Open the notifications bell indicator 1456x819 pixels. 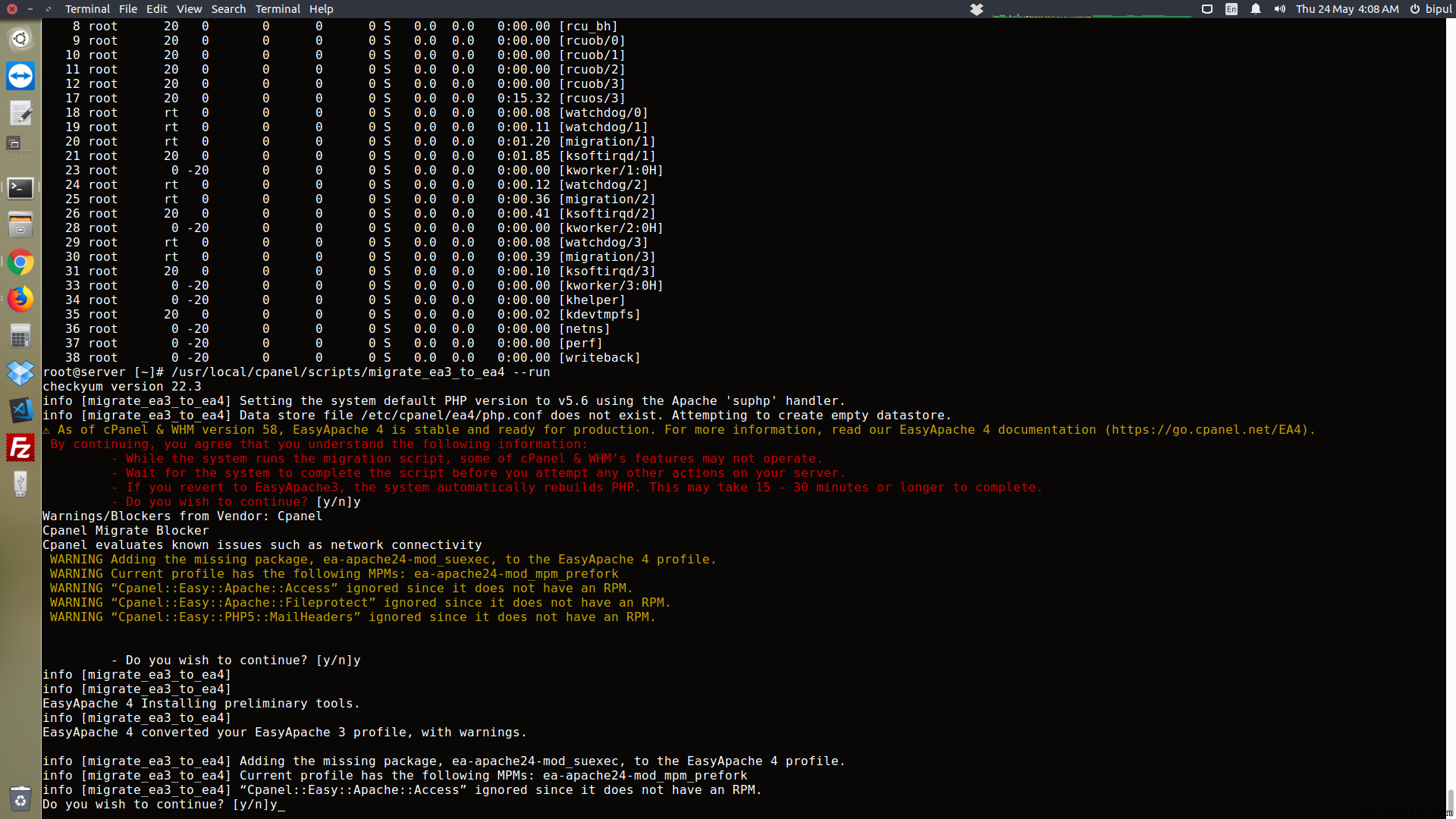tap(1256, 9)
